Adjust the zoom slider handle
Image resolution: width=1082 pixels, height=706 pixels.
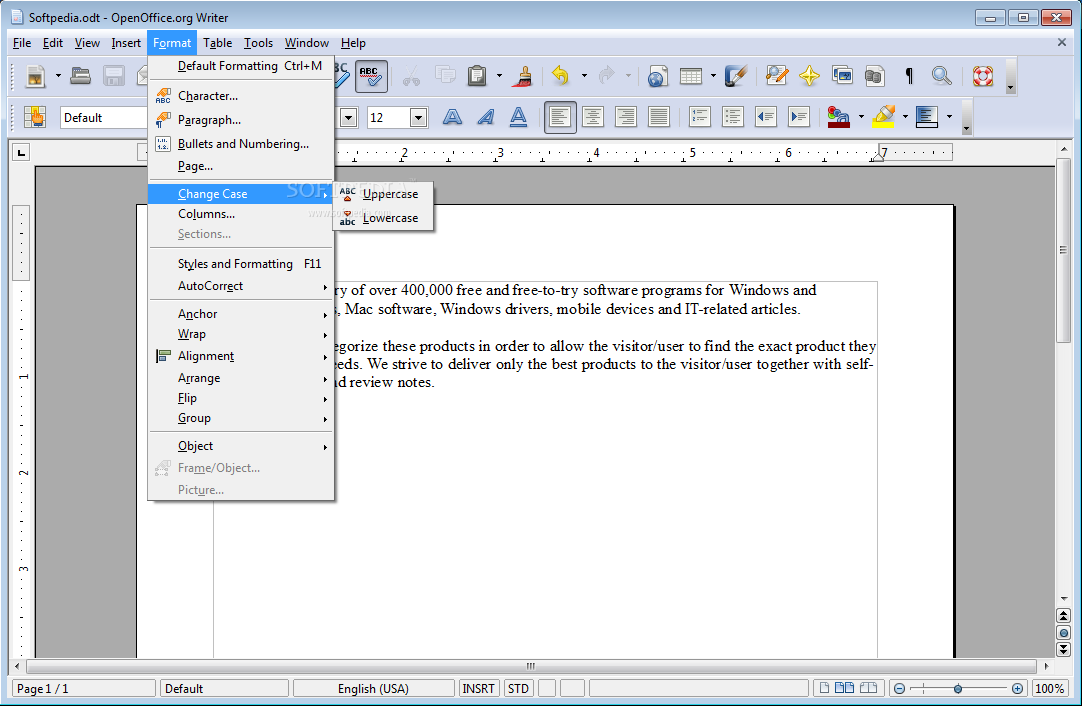(x=958, y=689)
